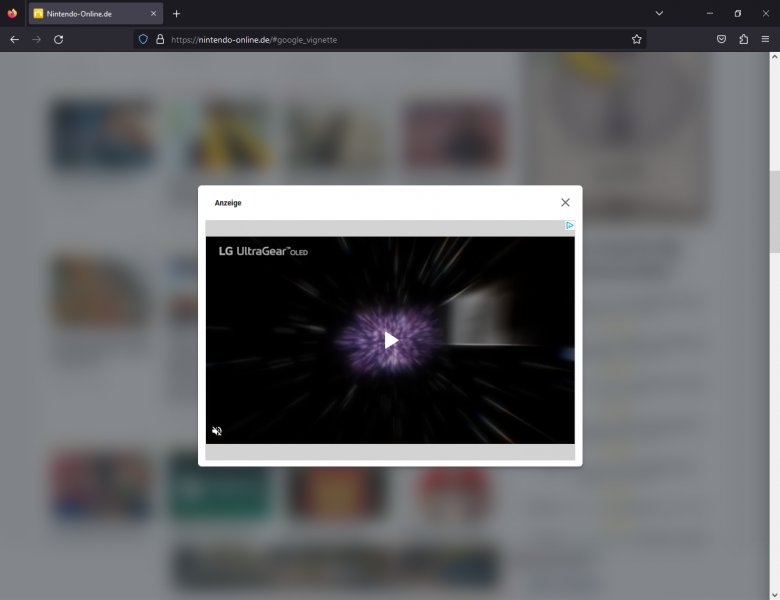Save page to Pocket
780x600 pixels.
point(721,39)
